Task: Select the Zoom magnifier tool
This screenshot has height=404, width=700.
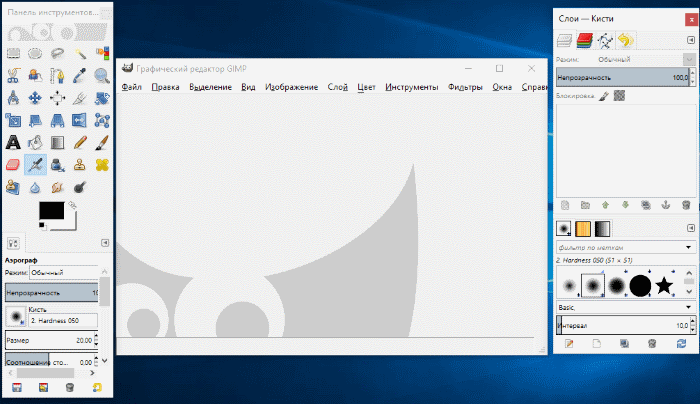Action: click(x=102, y=74)
